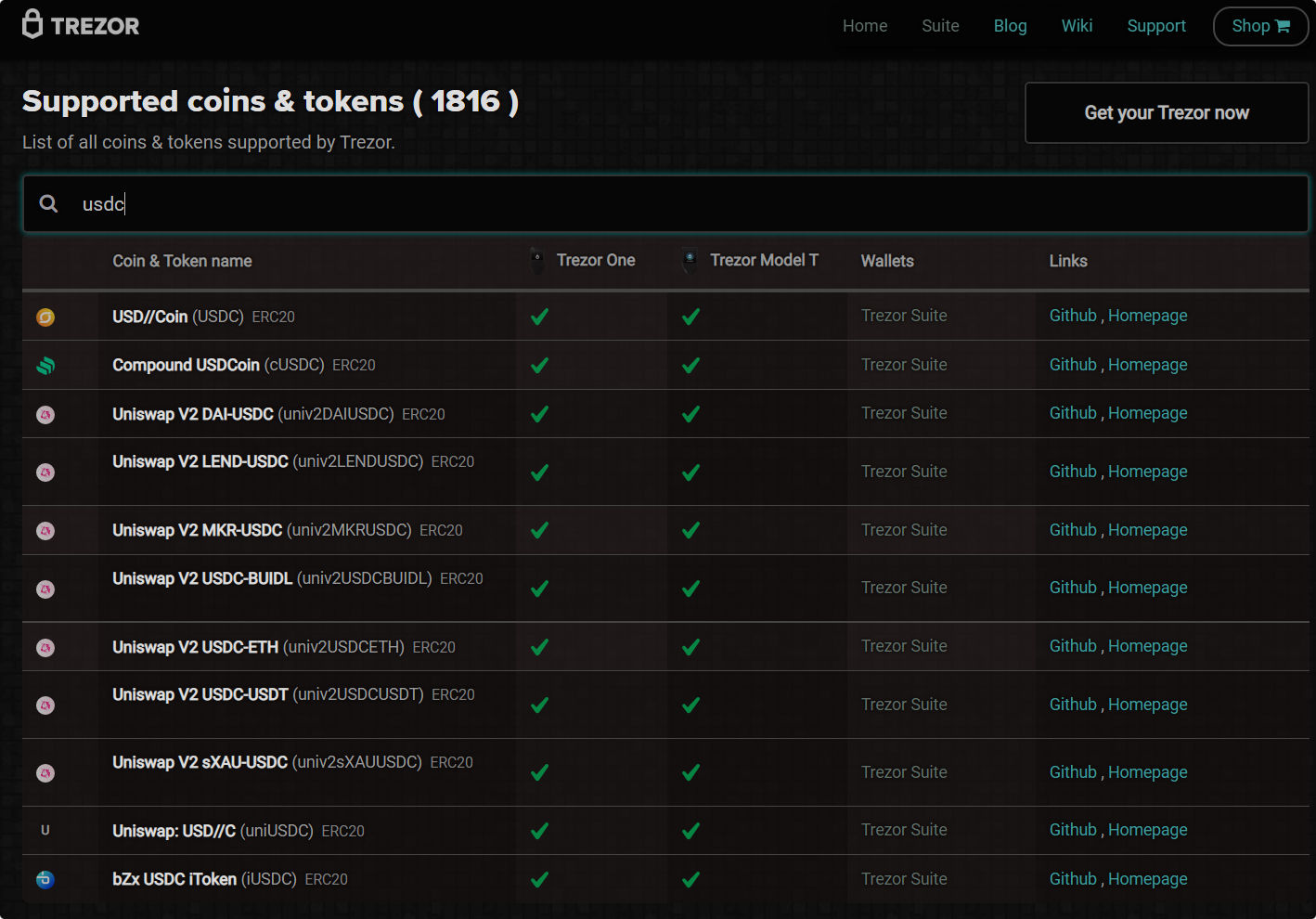This screenshot has width=1316, height=919.
Task: Click the Uniswap V2 sXAU-USDC row icon
Action: (45, 773)
